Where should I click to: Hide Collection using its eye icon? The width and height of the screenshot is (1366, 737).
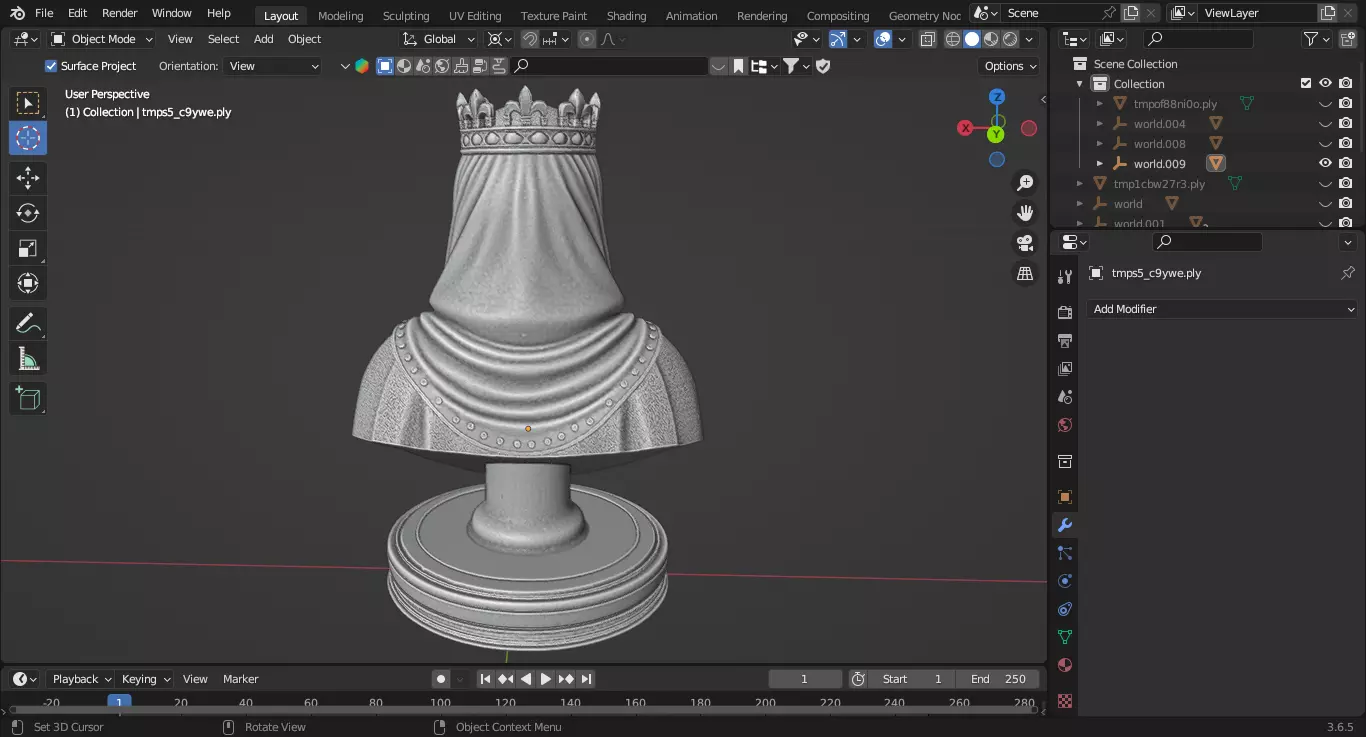(x=1325, y=83)
